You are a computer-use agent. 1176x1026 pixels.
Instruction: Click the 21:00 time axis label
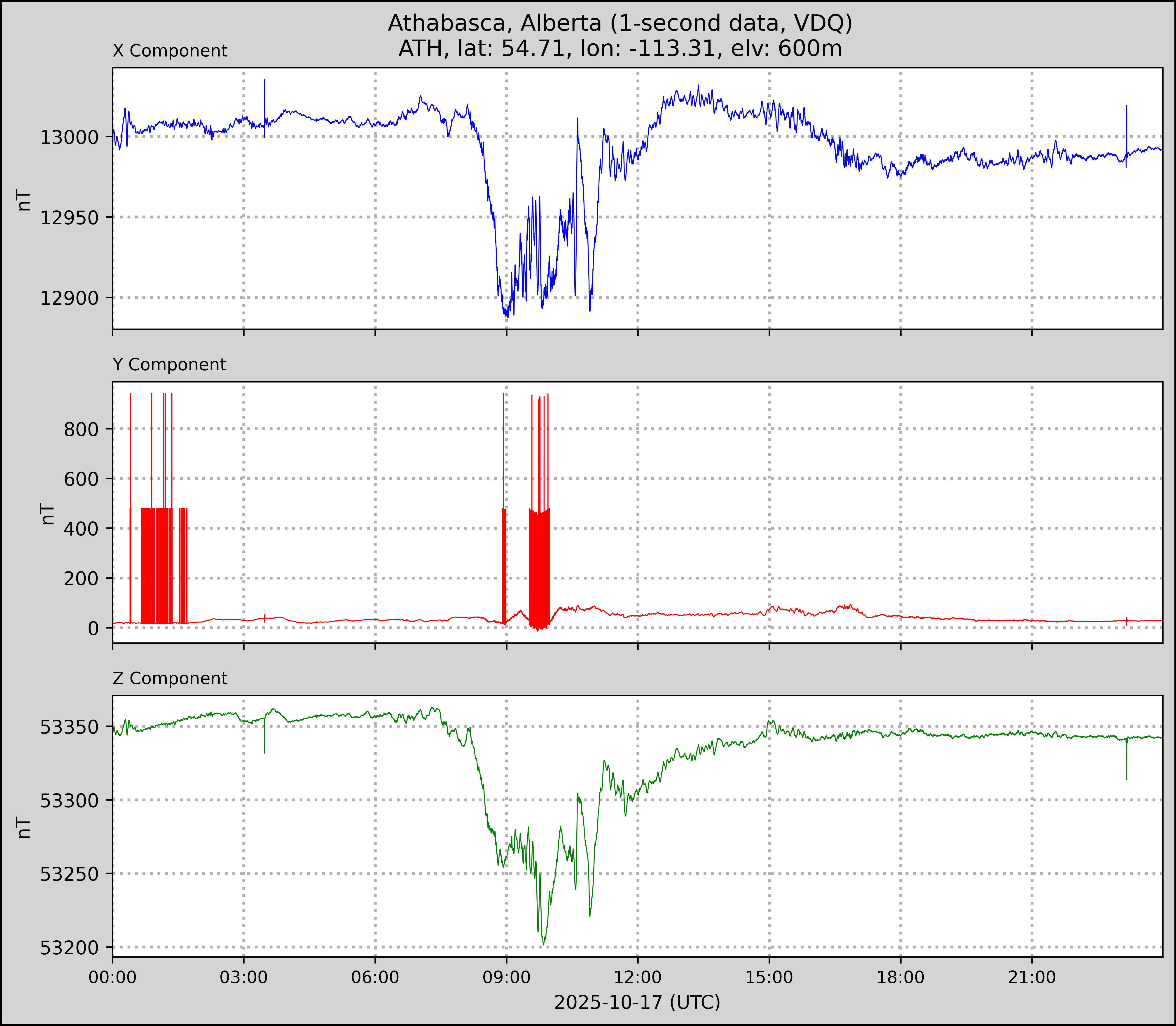tap(1032, 977)
